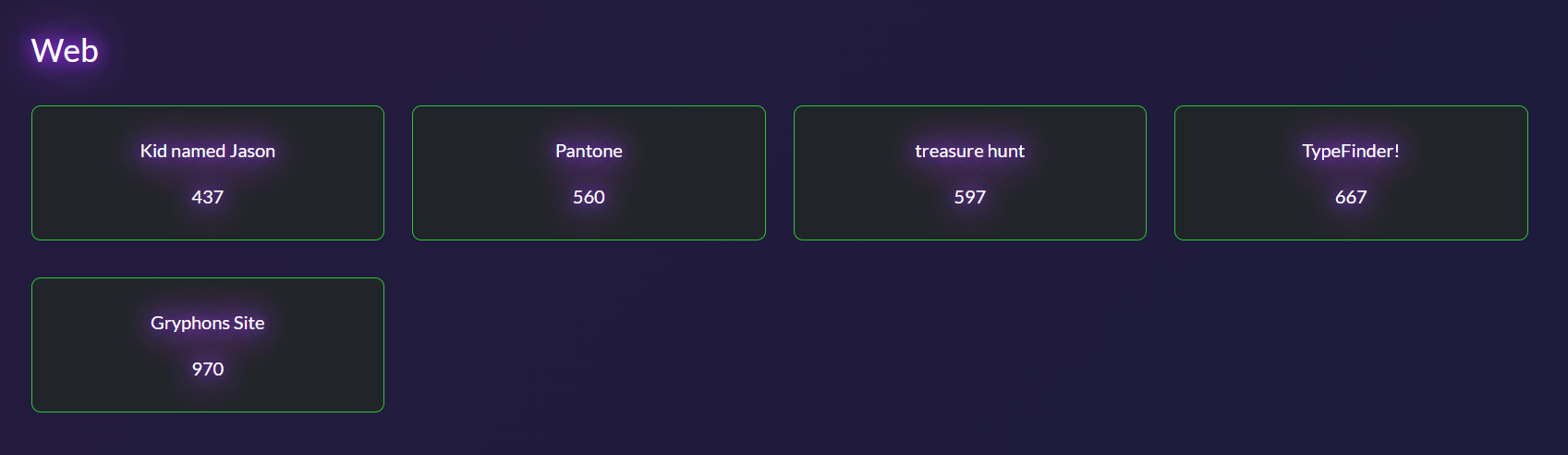
Task: Click the 560 points value
Action: click(589, 197)
